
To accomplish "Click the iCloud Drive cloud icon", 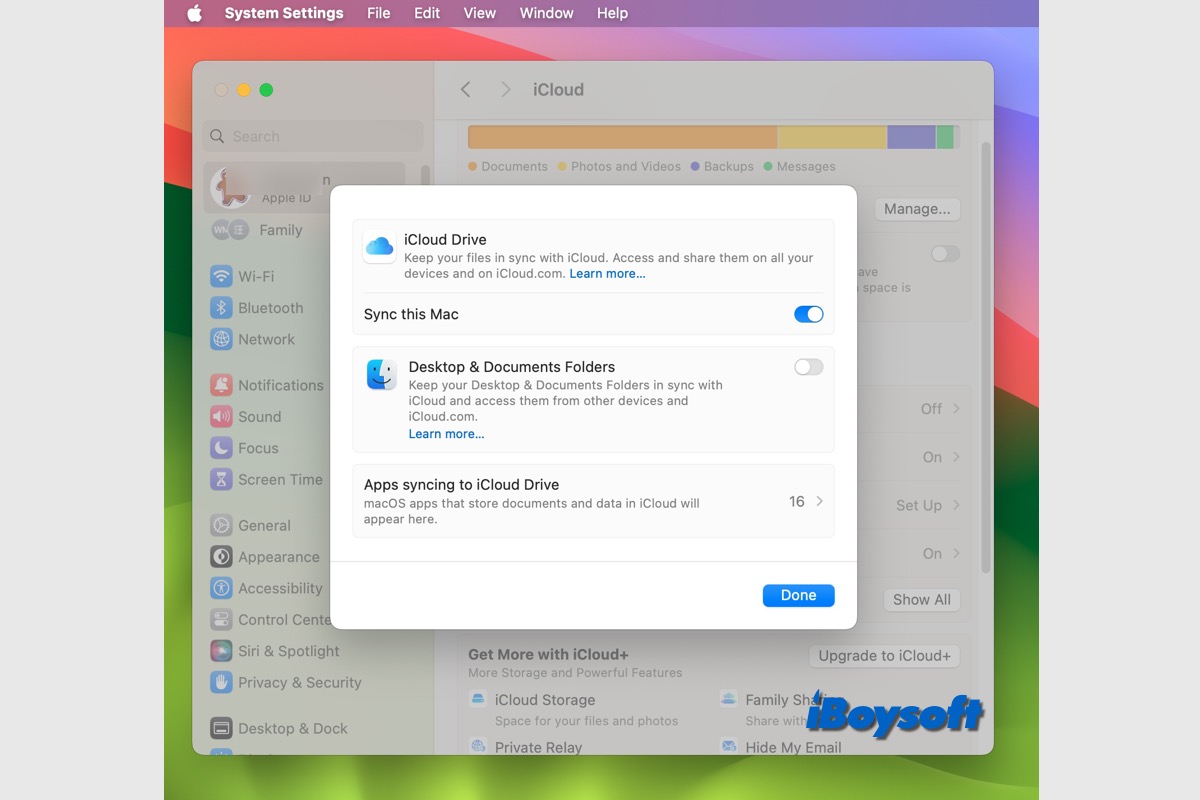I will tap(379, 247).
